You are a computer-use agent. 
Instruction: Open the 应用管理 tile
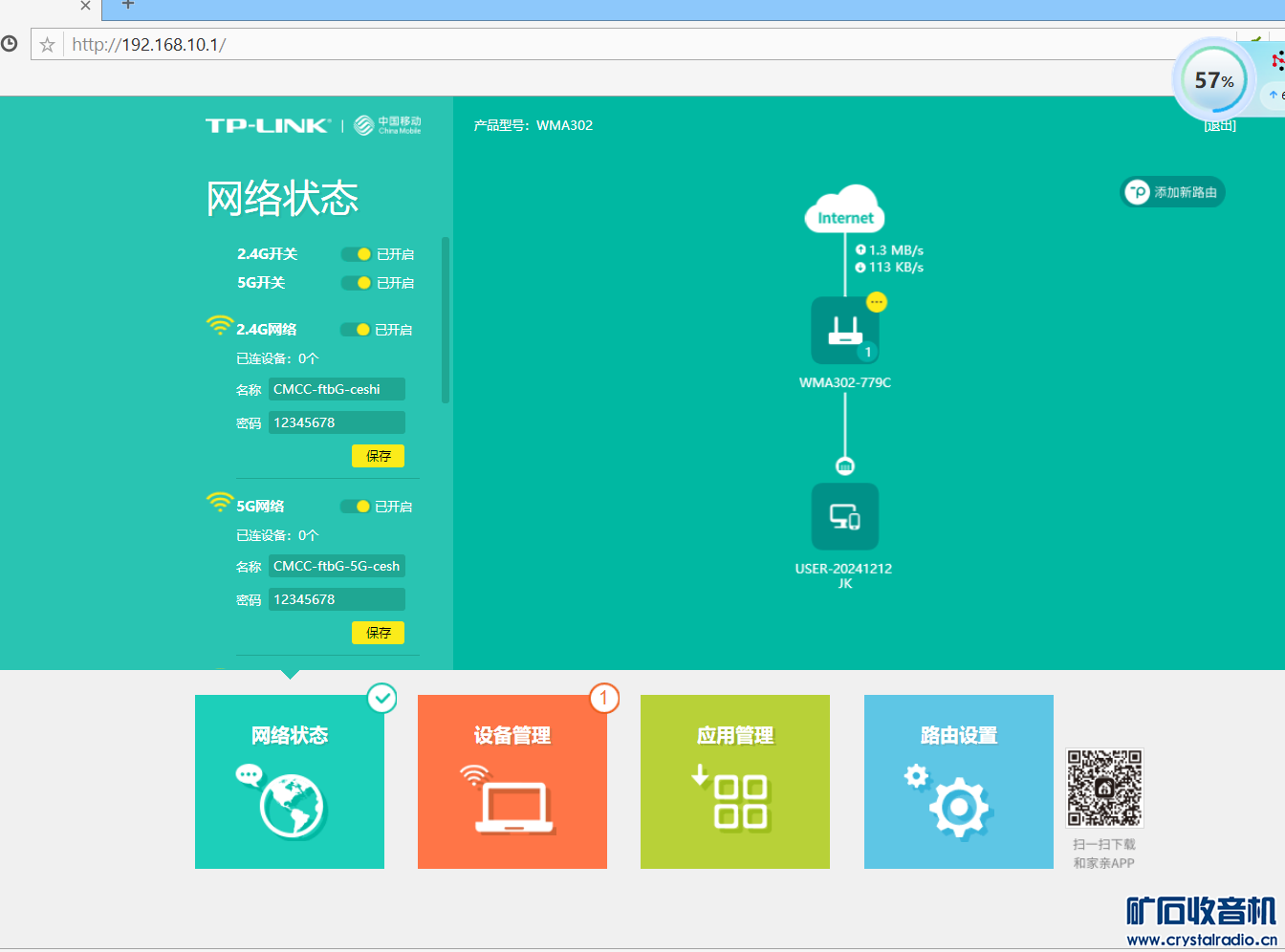735,782
